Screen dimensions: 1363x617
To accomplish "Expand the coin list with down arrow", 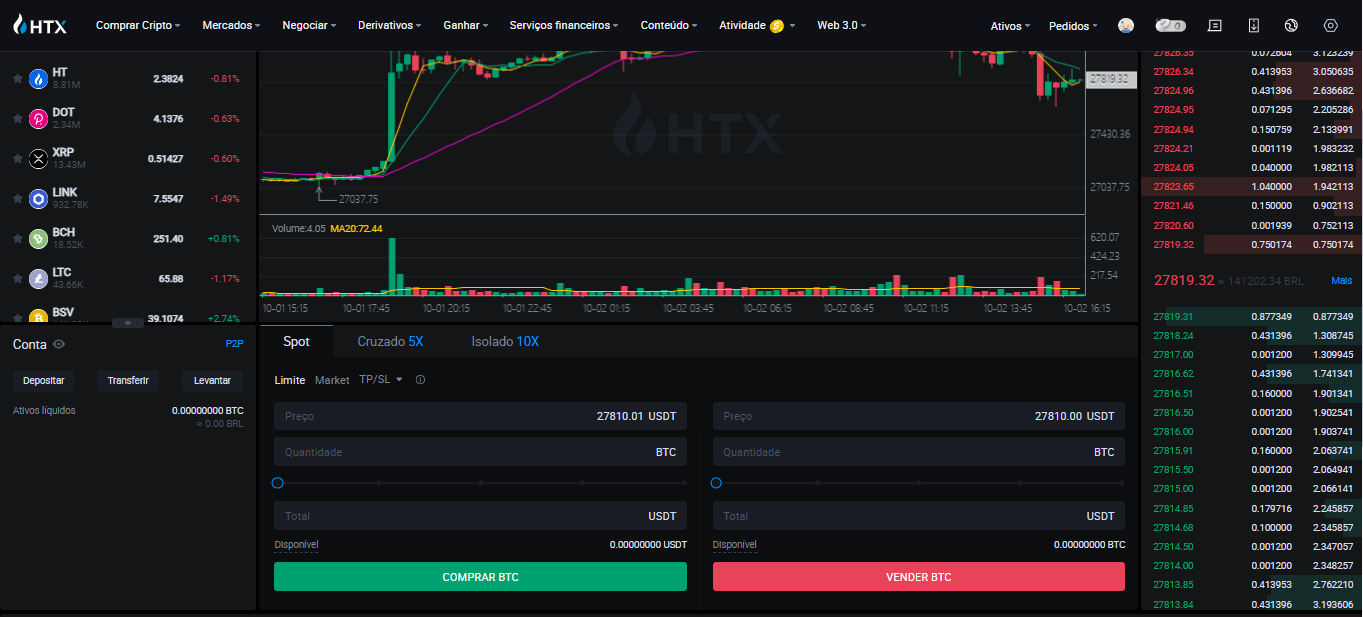I will click(127, 323).
